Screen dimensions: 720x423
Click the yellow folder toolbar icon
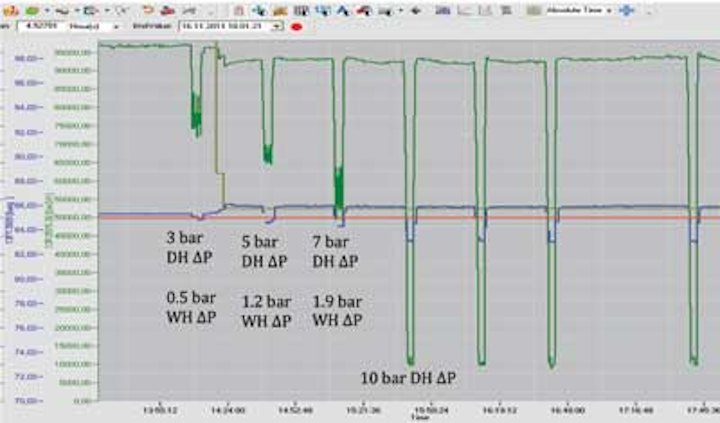pos(280,11)
